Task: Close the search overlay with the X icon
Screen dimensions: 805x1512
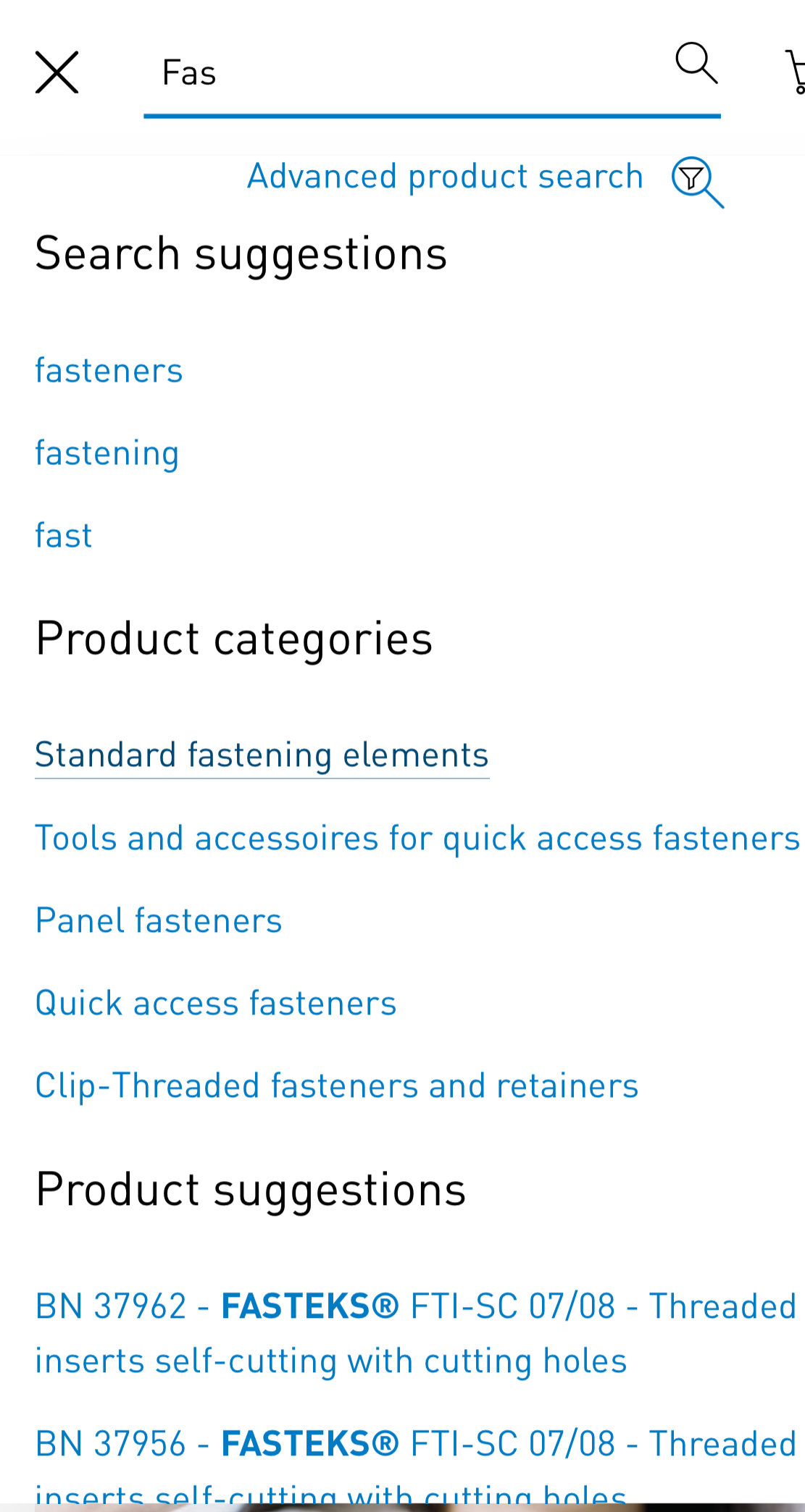Action: [57, 72]
